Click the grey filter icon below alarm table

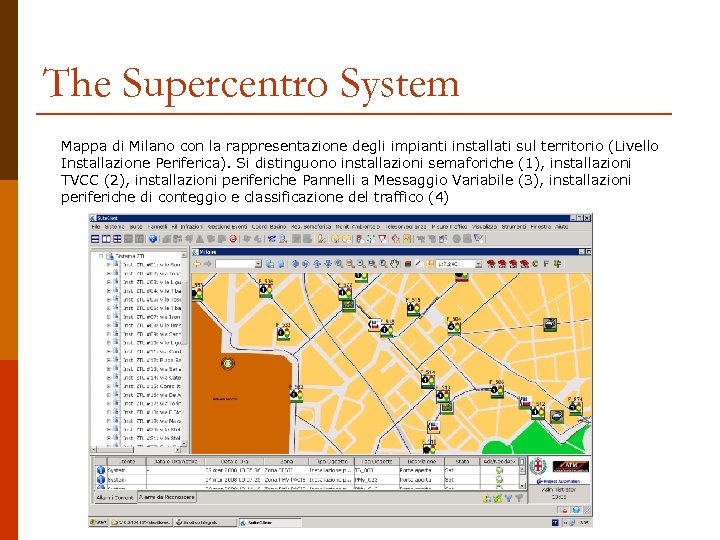click(519, 498)
